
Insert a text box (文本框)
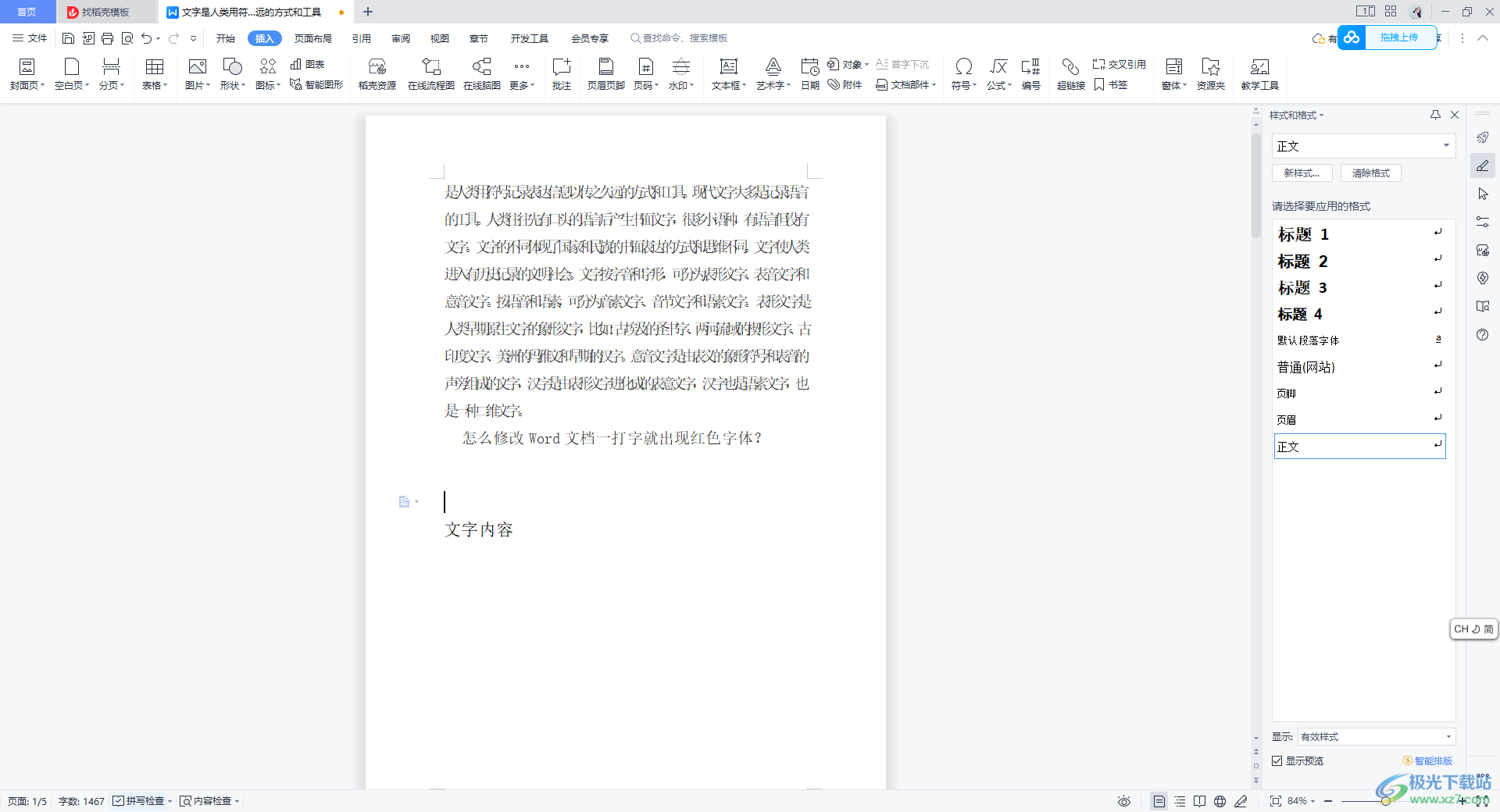point(729,74)
